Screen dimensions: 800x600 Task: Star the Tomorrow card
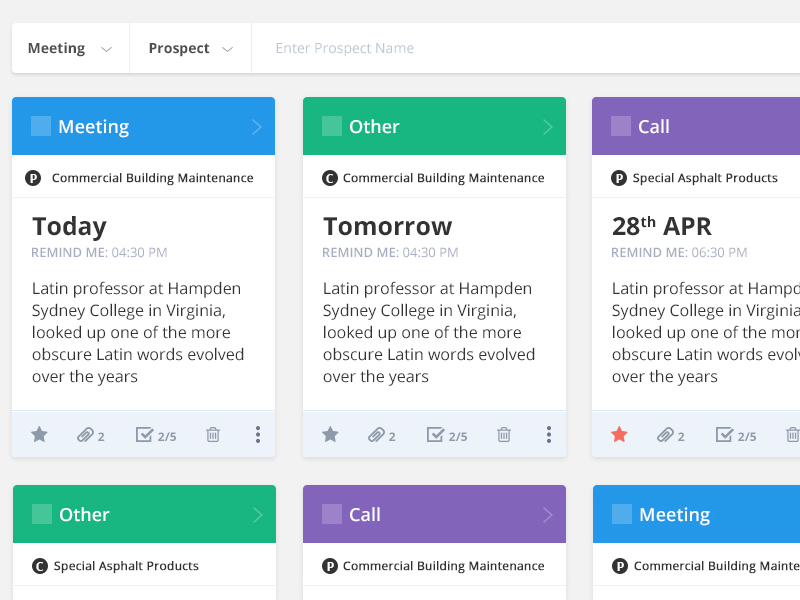click(x=330, y=435)
